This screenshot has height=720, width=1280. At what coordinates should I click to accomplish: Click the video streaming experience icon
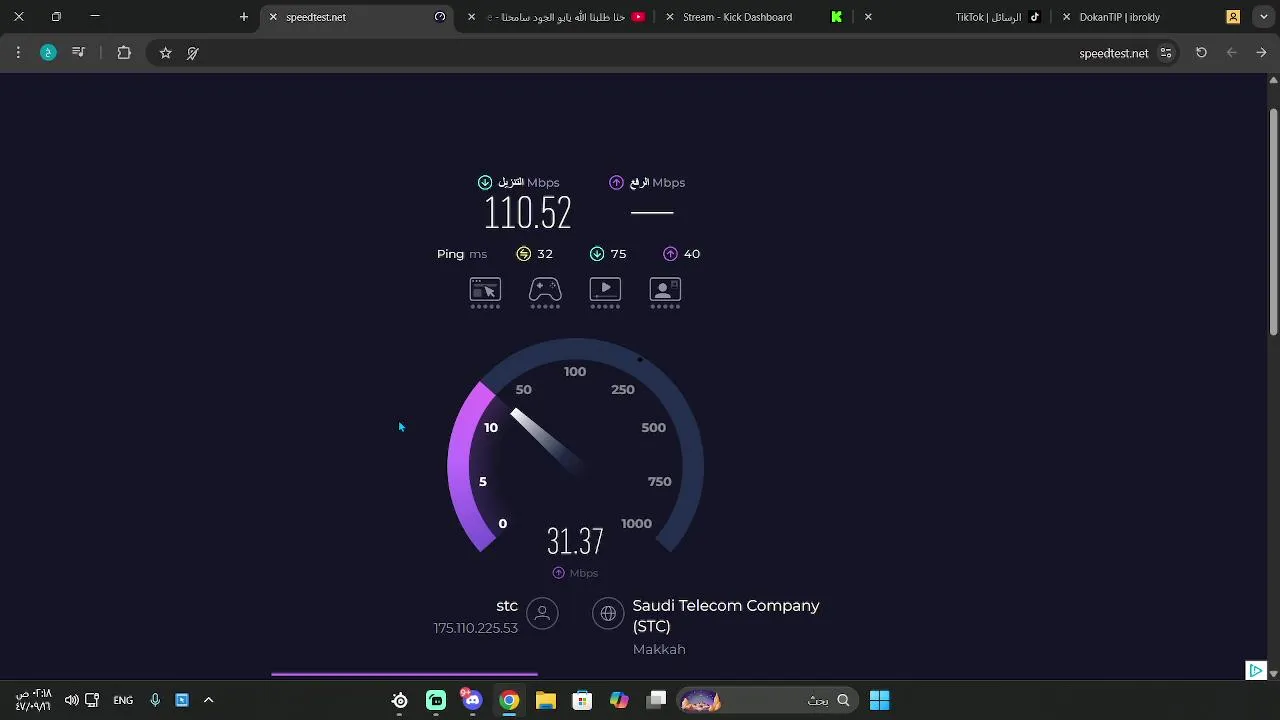[605, 290]
